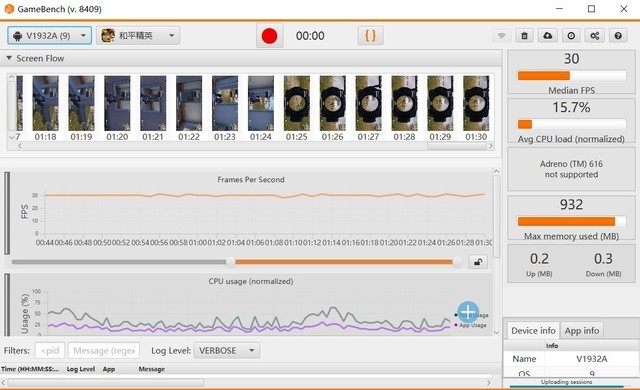Click the Screen Flow left scroll arrow
640x390 pixels.
click(19, 146)
